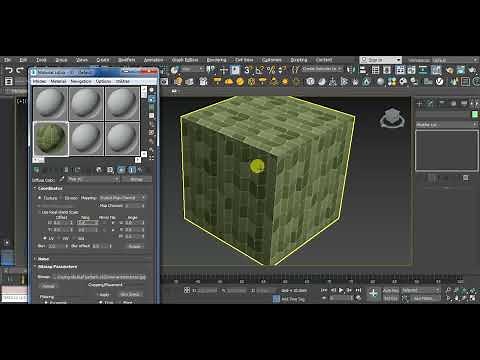Toggle the V Tile checkbox

[x=113, y=230]
